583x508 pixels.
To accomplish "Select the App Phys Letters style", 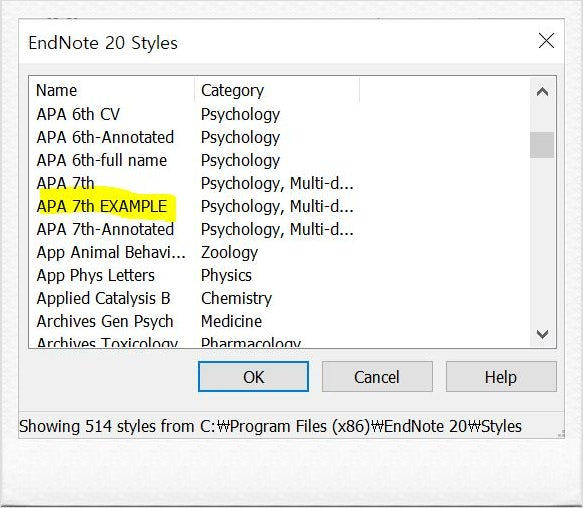I will 96,276.
